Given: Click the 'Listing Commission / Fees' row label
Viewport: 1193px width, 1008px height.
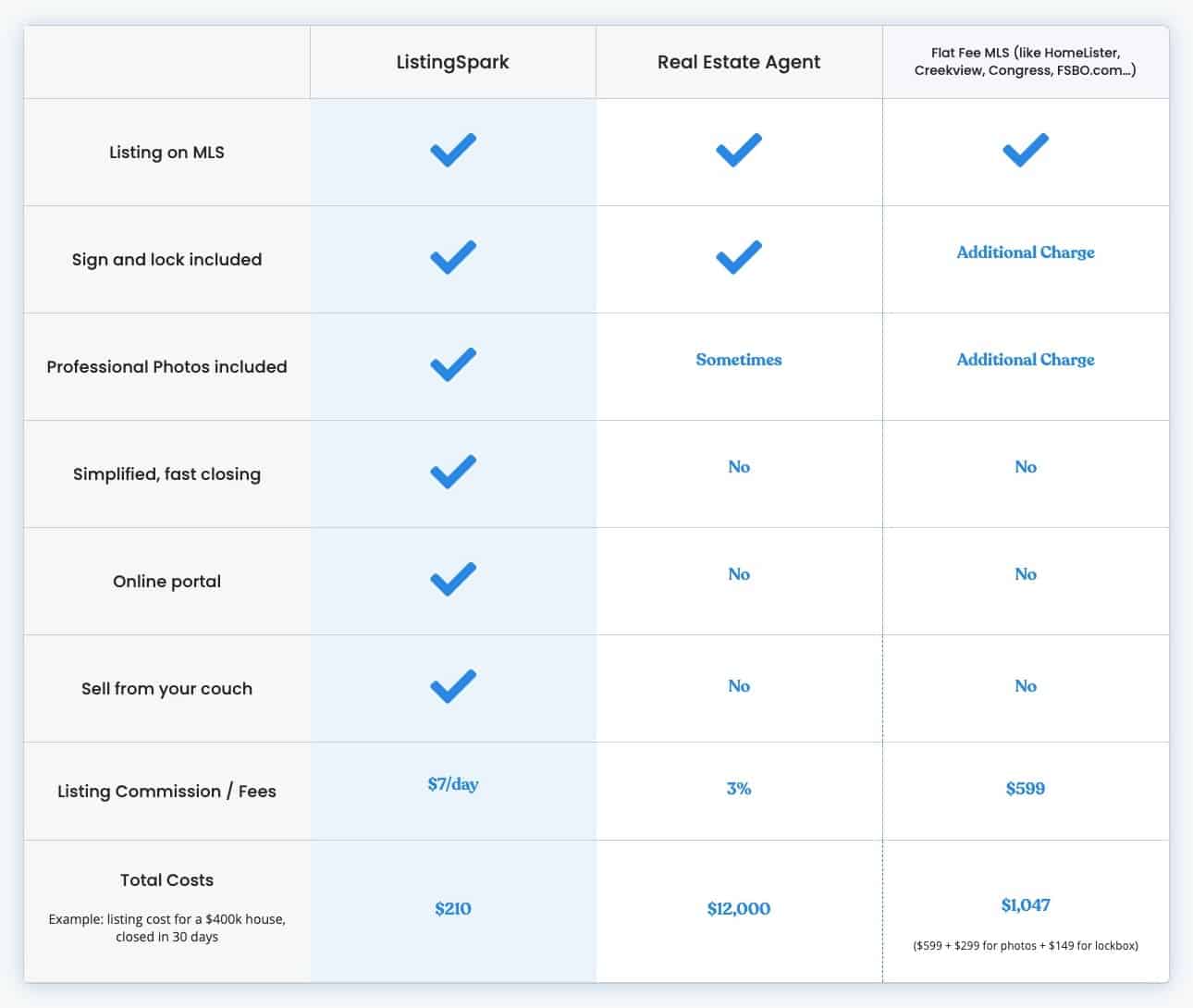Looking at the screenshot, I should point(166,792).
